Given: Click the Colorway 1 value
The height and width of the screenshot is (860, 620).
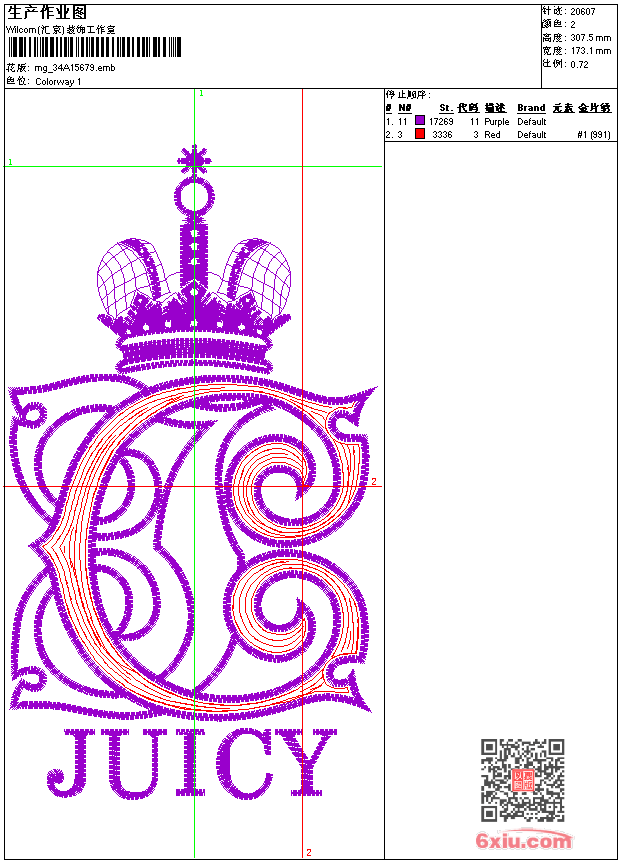Looking at the screenshot, I should pyautogui.click(x=58, y=82).
